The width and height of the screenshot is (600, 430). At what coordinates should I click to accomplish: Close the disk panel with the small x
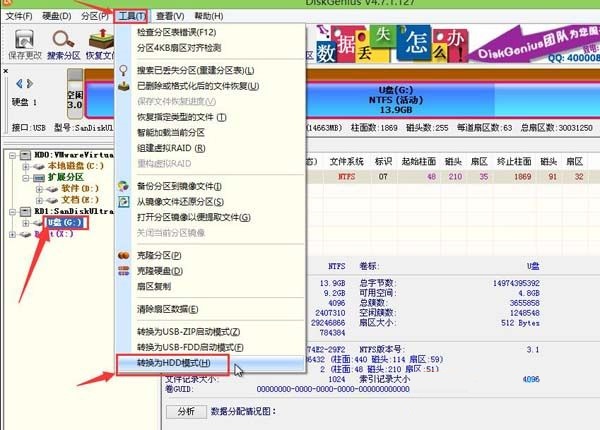click(x=5, y=71)
